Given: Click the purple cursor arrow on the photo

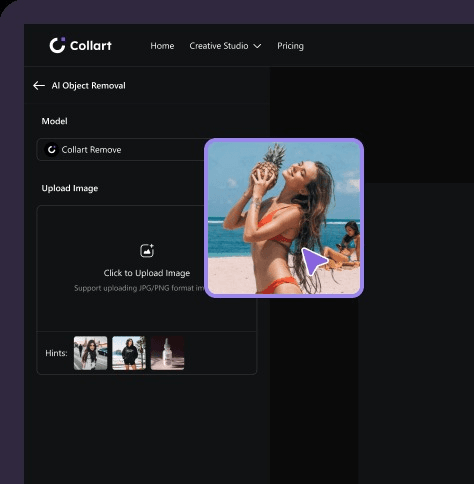Looking at the screenshot, I should tap(313, 261).
